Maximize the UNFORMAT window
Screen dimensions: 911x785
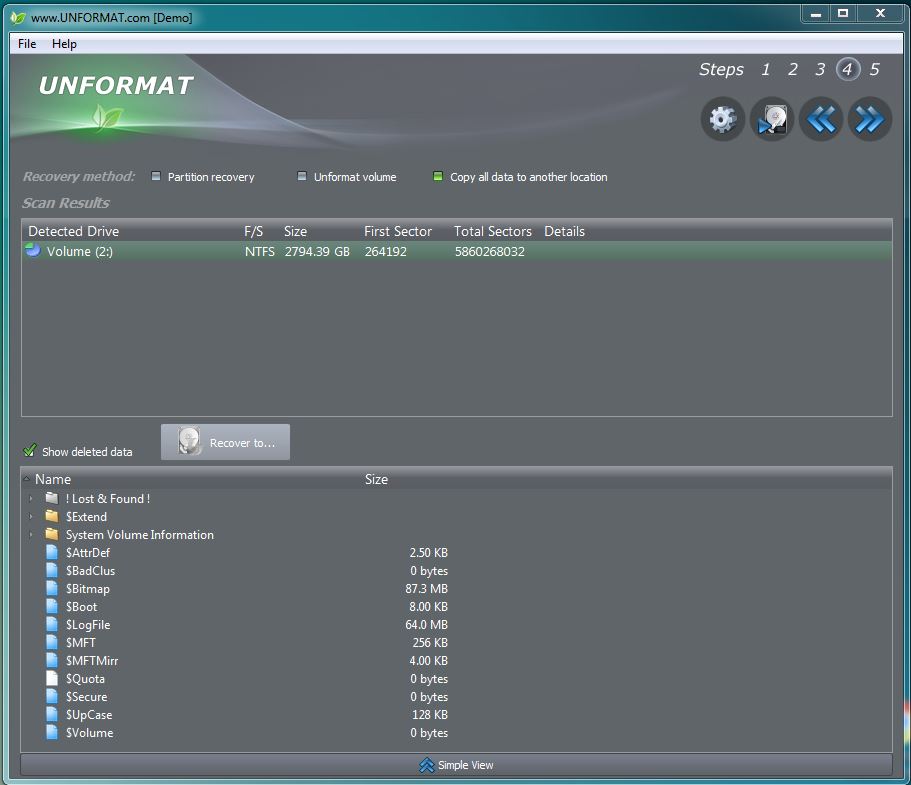click(843, 13)
